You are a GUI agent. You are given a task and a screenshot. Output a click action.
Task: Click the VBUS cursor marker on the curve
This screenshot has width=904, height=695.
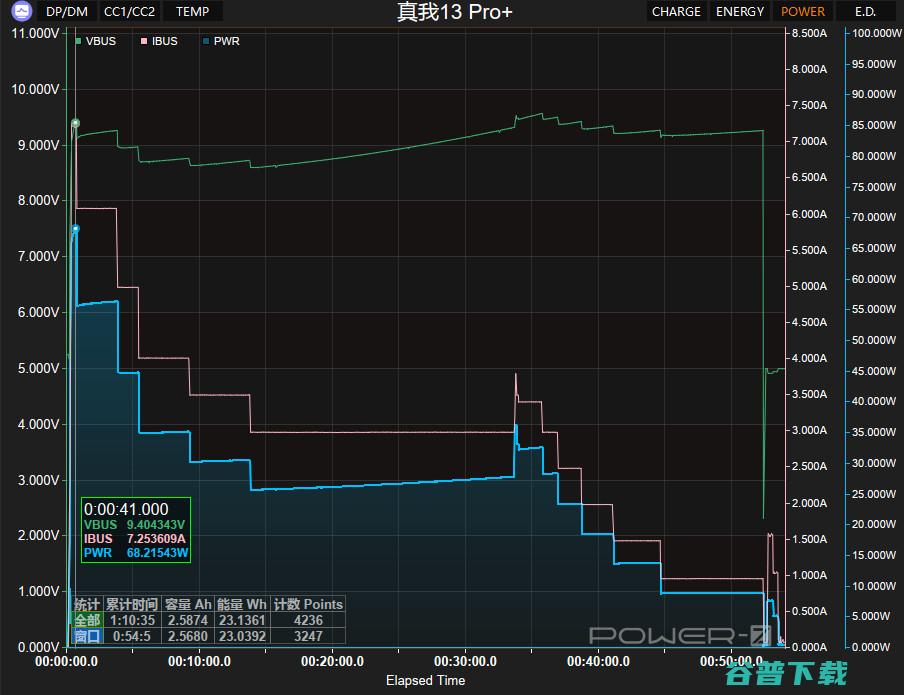[x=75, y=123]
